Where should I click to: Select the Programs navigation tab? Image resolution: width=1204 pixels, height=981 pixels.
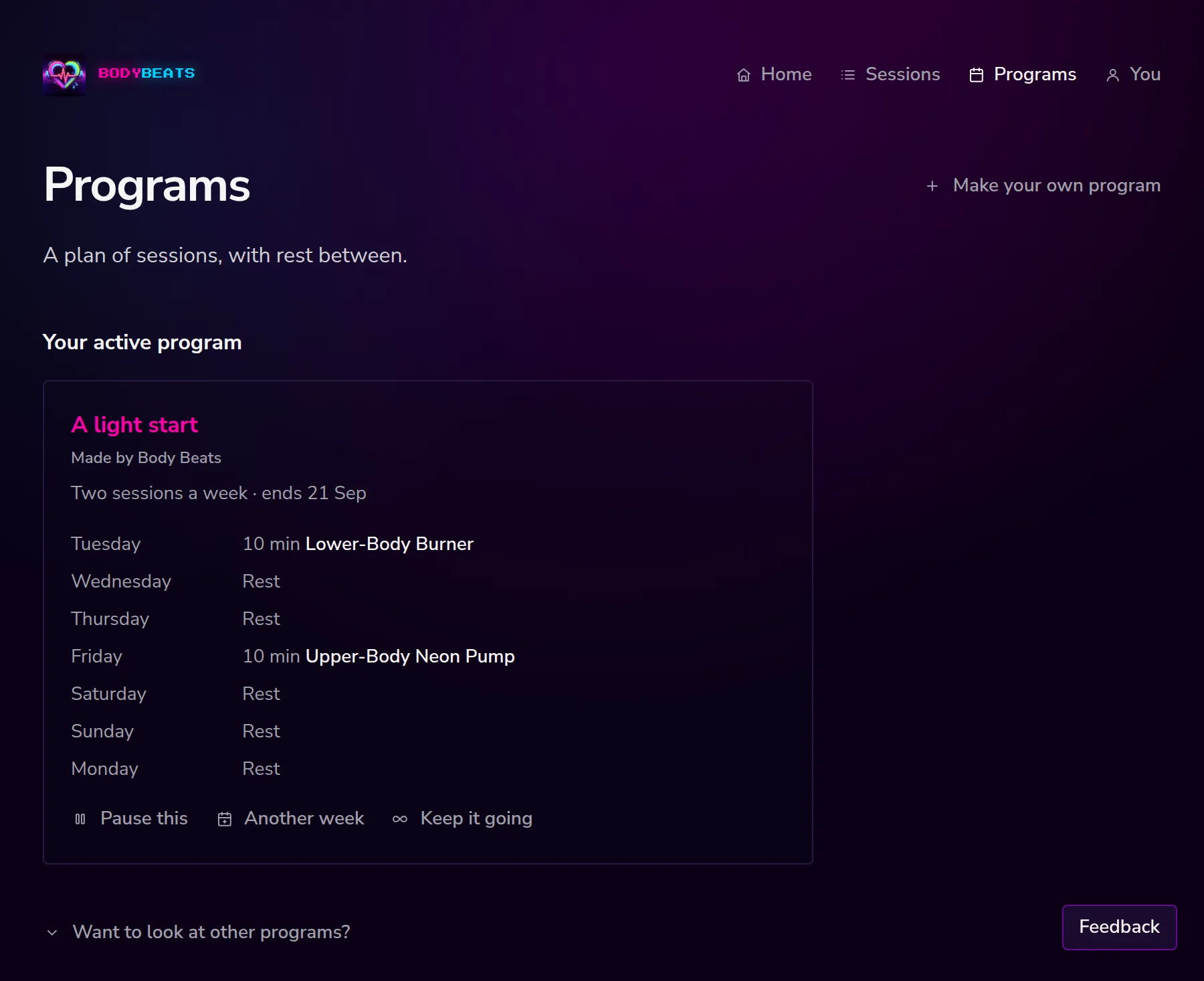[x=1023, y=74]
